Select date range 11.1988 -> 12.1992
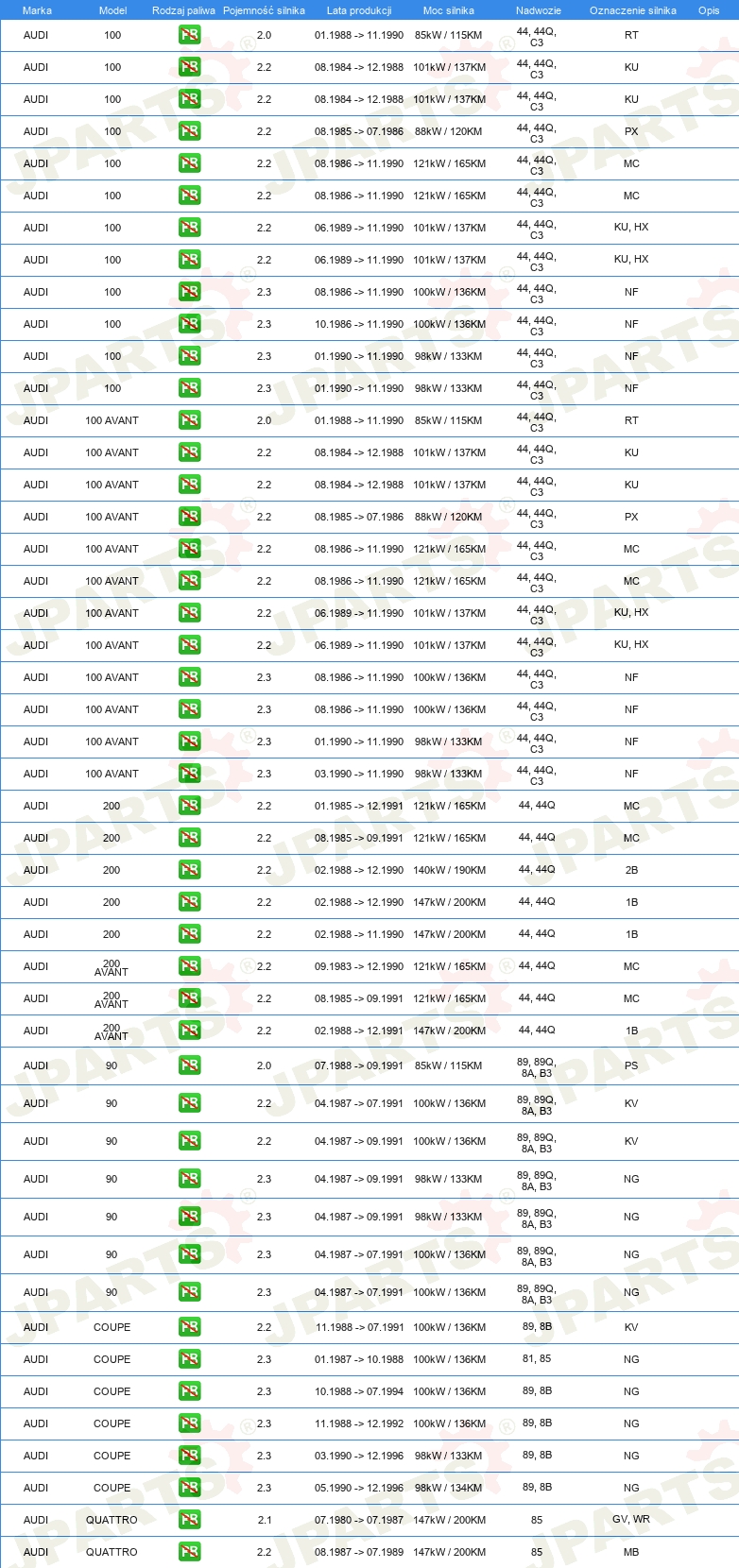This screenshot has width=739, height=1568. [x=359, y=1423]
